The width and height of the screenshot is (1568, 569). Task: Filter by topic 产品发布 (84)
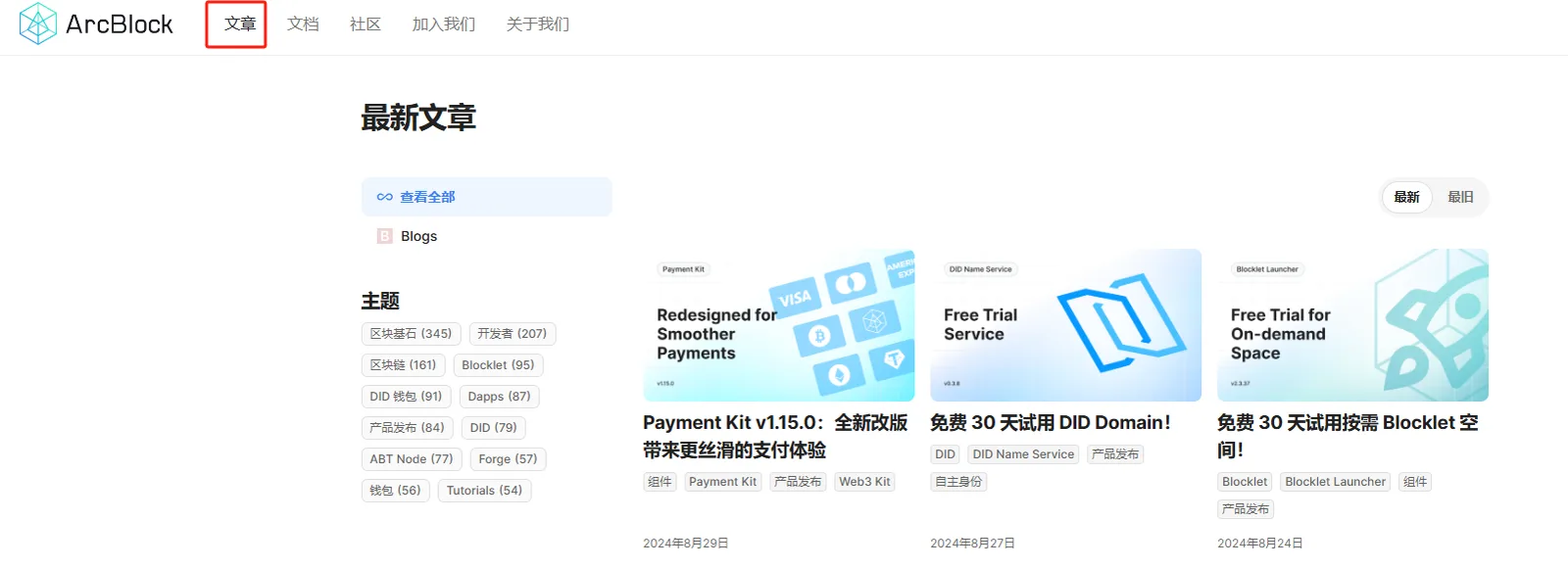click(x=408, y=428)
